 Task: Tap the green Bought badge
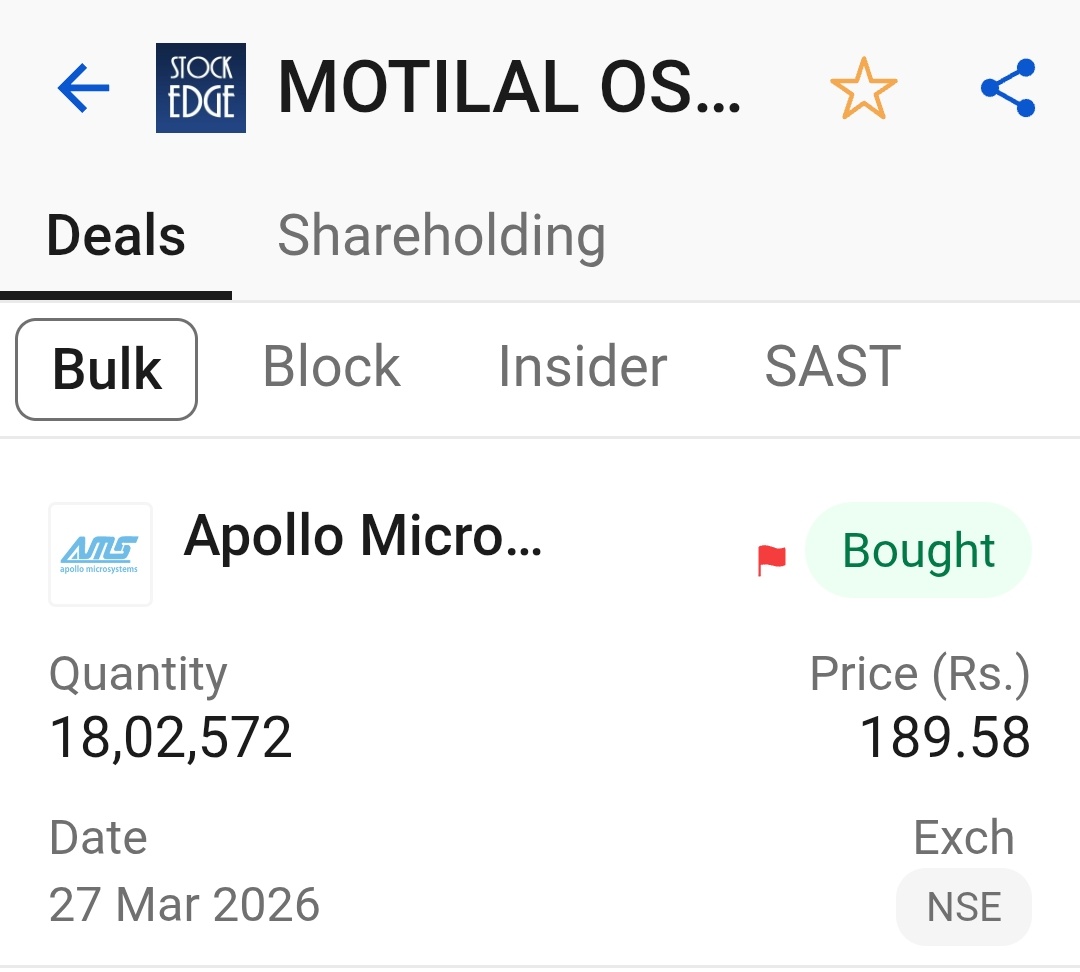point(918,551)
